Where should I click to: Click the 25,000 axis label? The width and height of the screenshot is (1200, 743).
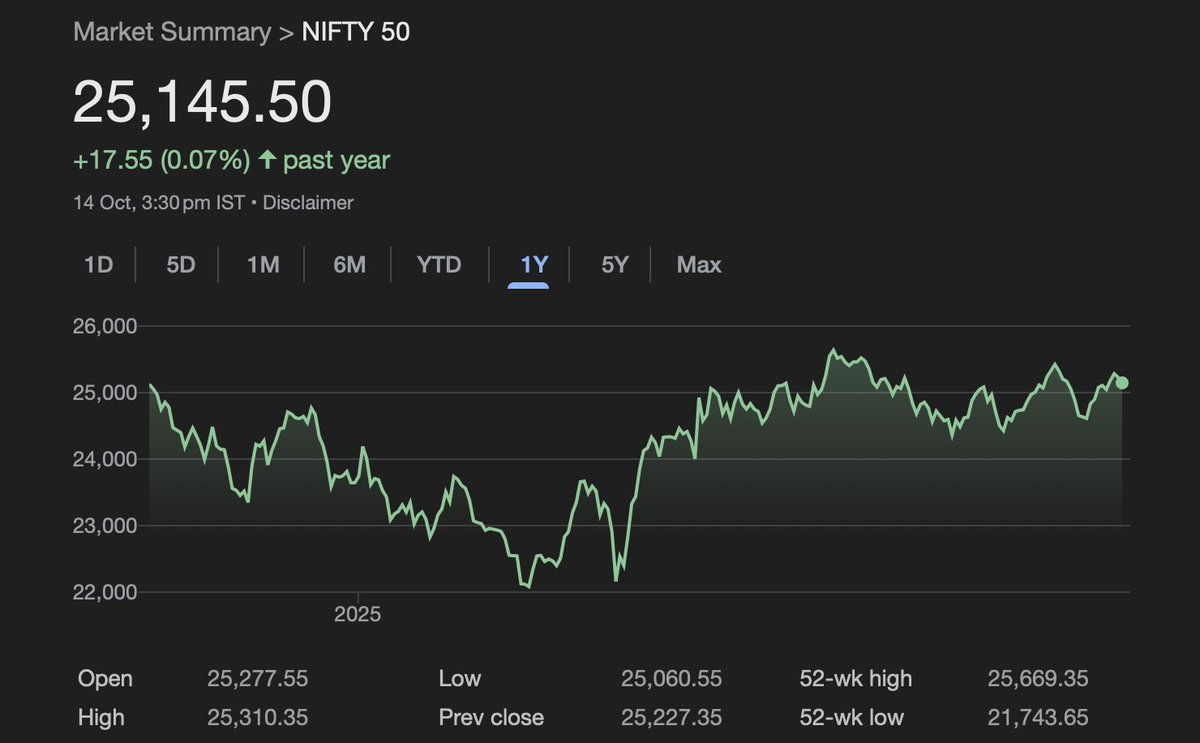(105, 393)
